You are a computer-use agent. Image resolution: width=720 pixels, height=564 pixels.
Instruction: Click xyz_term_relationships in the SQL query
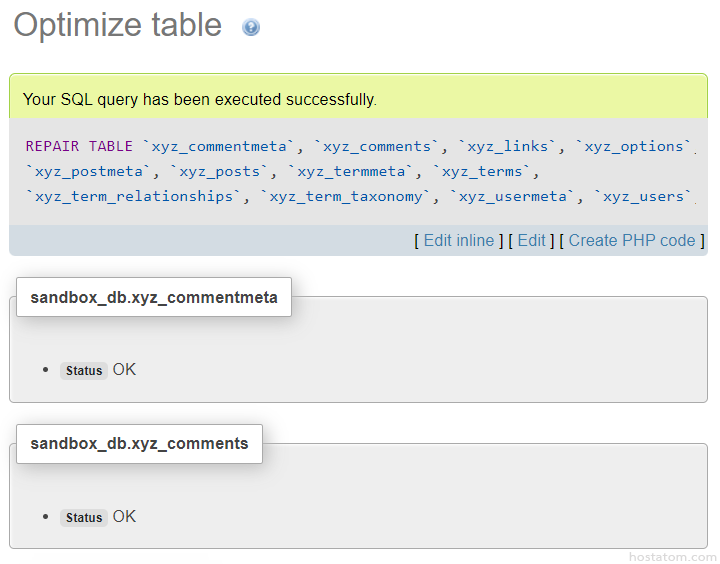[134, 196]
